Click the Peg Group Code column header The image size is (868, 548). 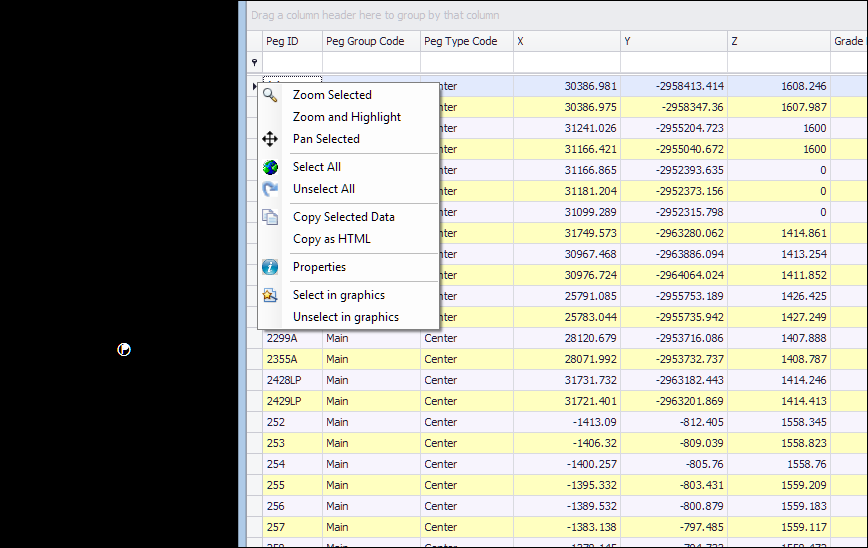[x=370, y=41]
